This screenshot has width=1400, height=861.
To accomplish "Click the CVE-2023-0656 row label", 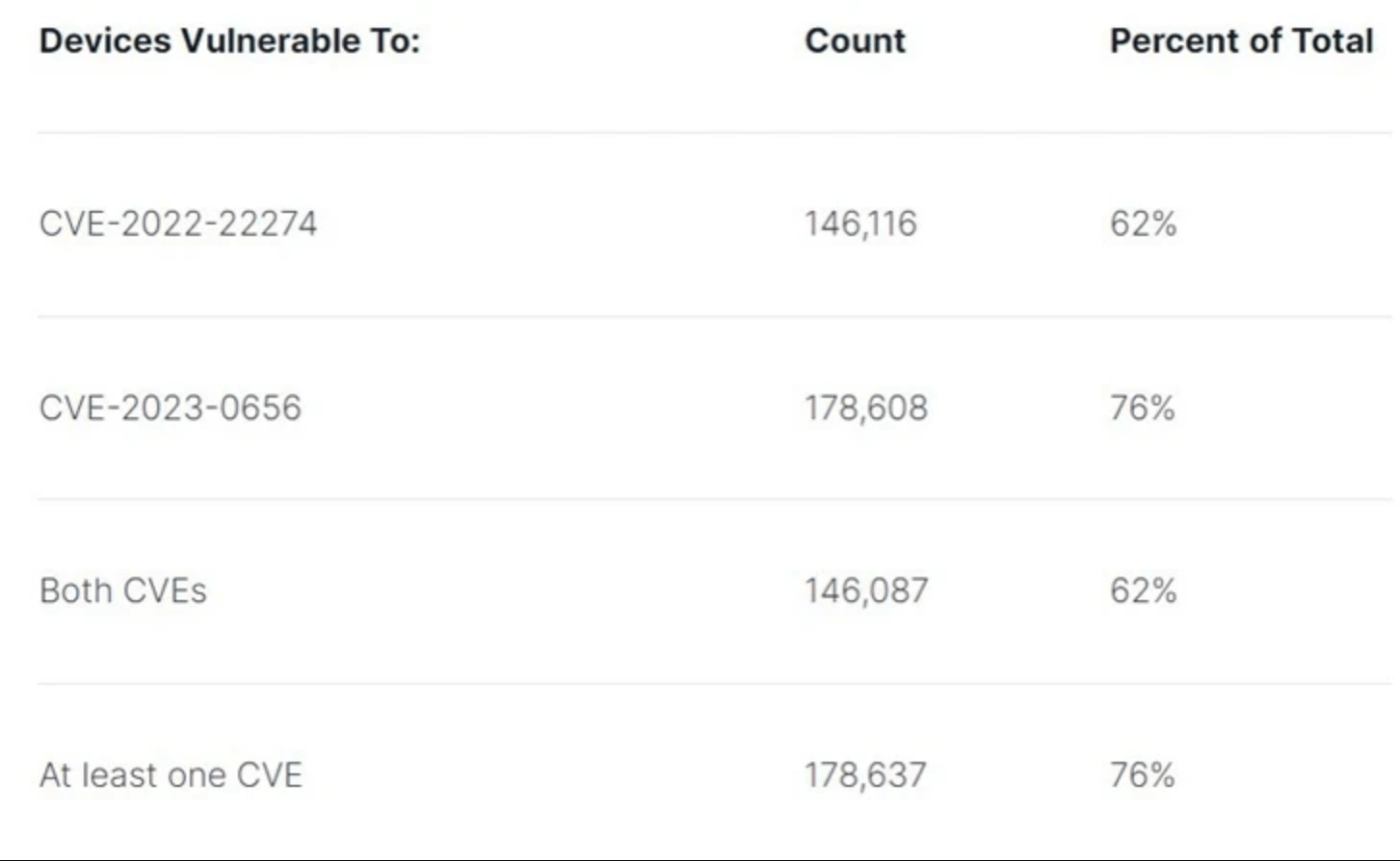I will 171,407.
